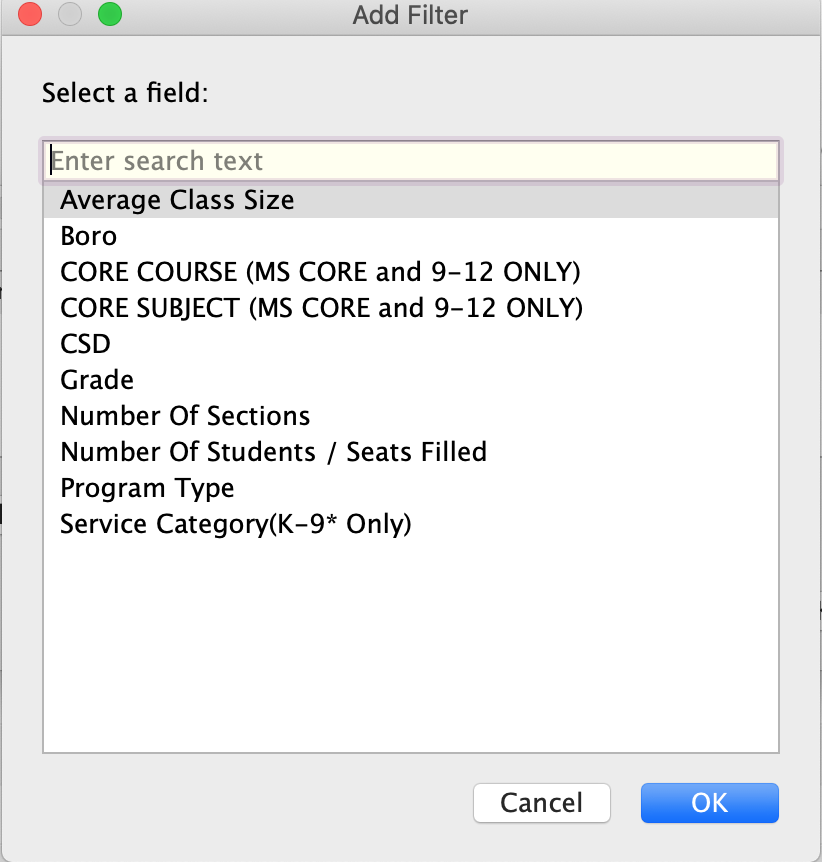Select the Program Type field
Image resolution: width=822 pixels, height=862 pixels.
pos(147,488)
